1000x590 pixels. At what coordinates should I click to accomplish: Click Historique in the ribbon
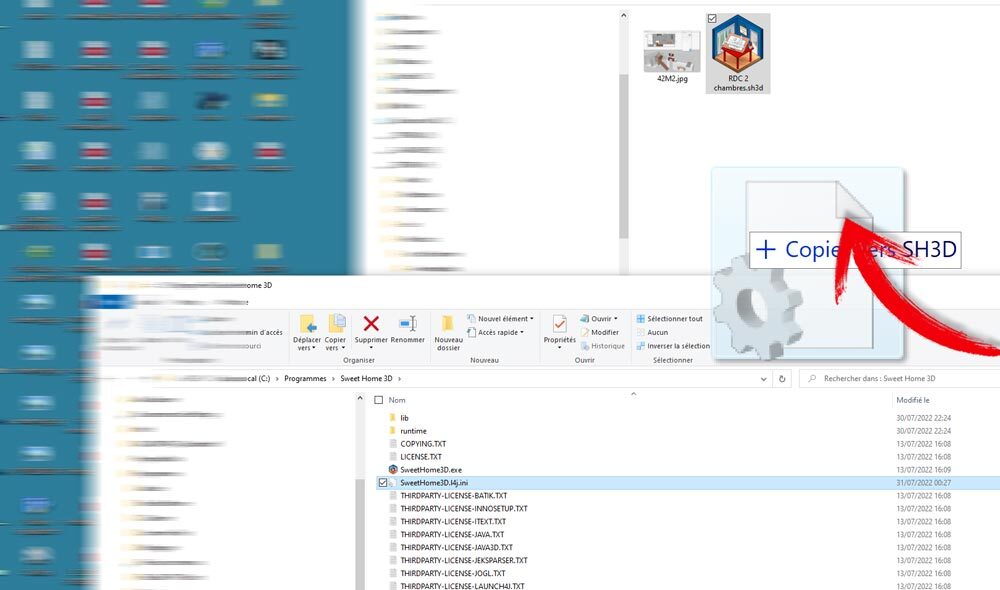tap(603, 346)
